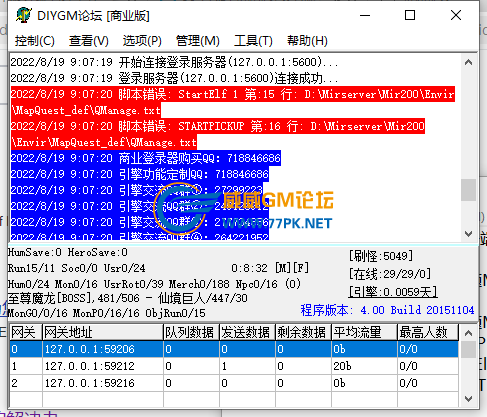Click the underlined 引擎:0.0059天 label

pyautogui.click(x=393, y=292)
